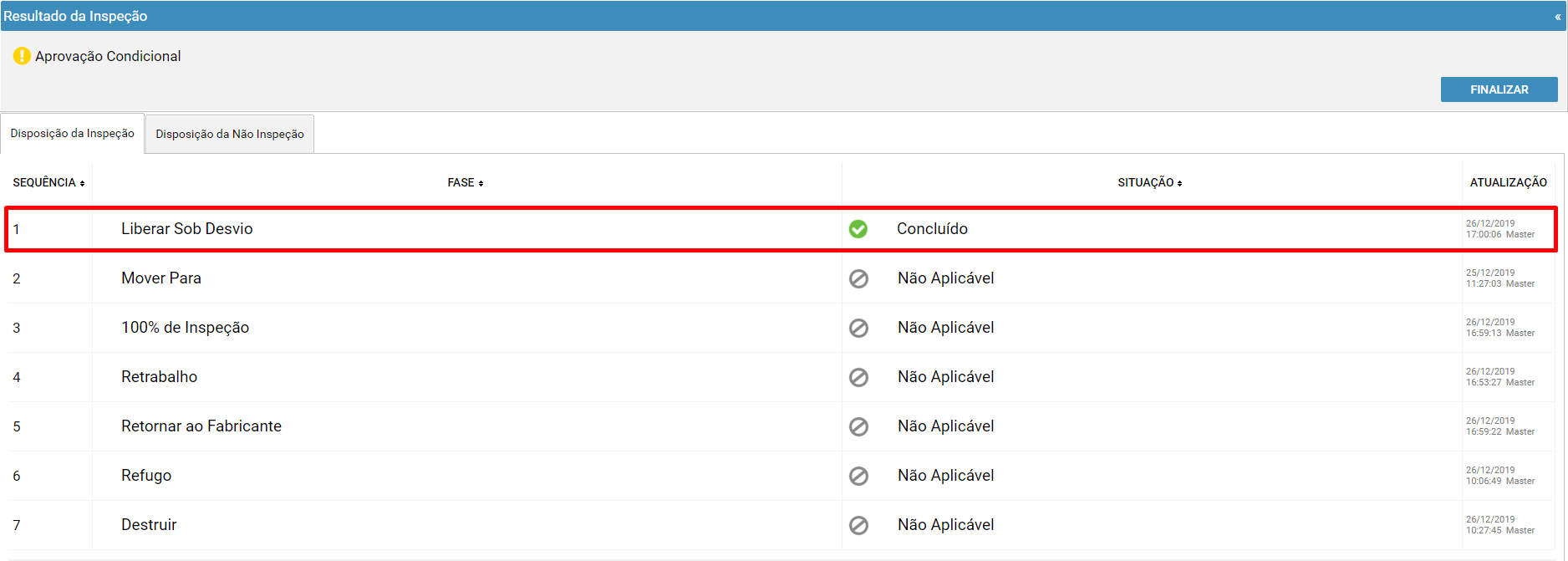Click the ATUALIZAÇÃO column header

coord(1508,182)
